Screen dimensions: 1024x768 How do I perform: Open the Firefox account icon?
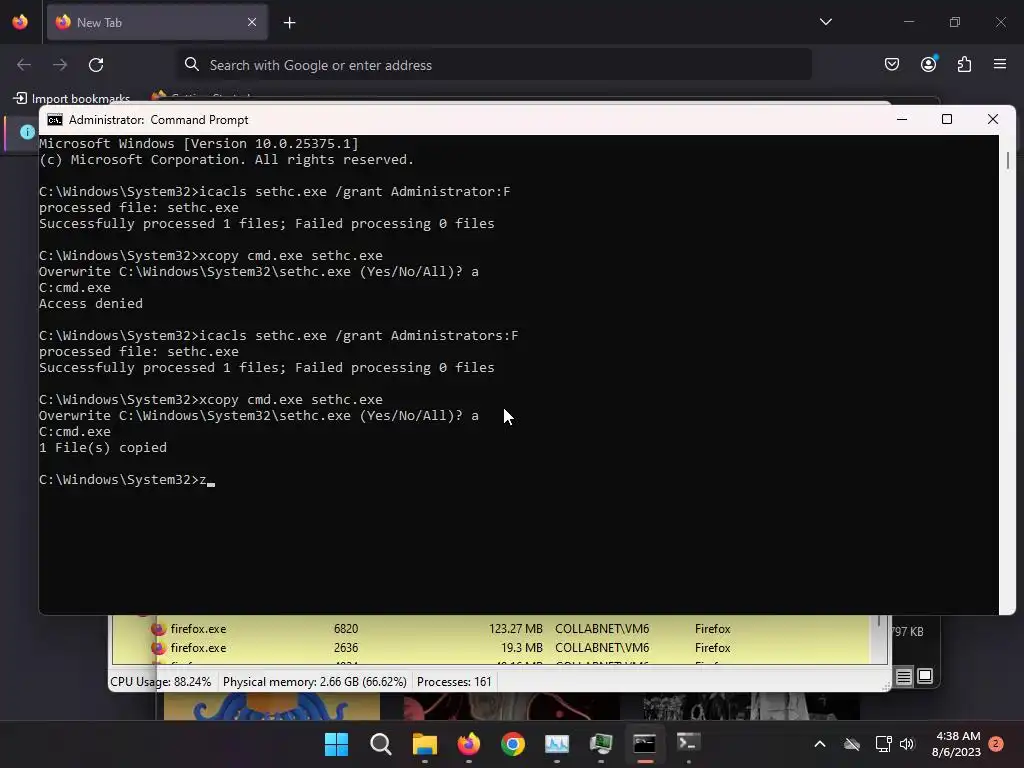tap(928, 64)
